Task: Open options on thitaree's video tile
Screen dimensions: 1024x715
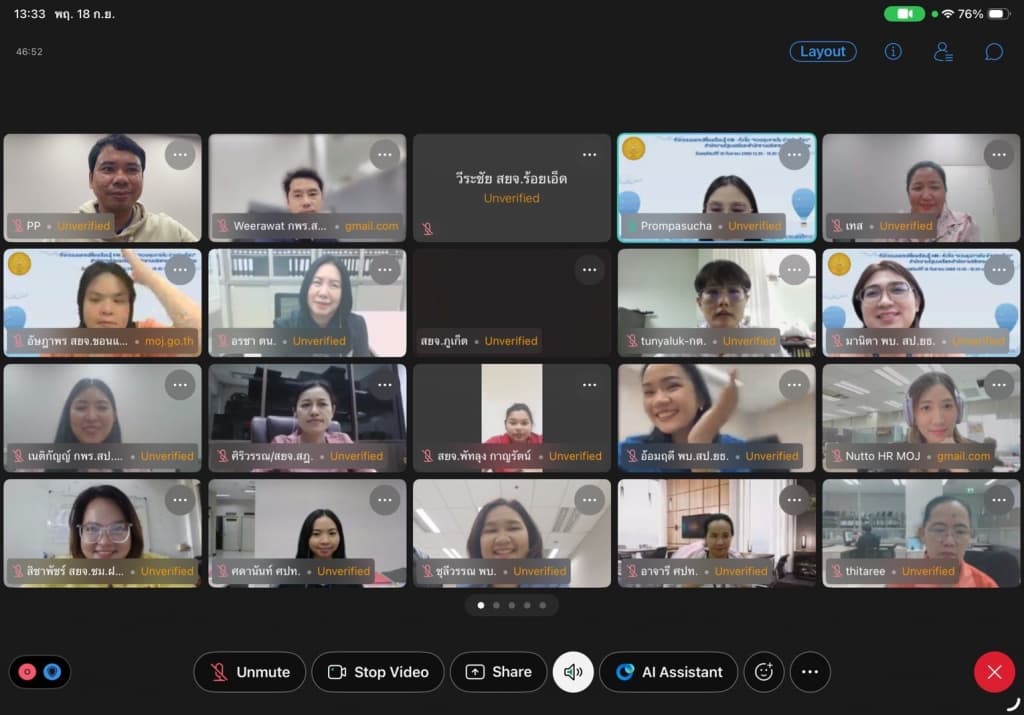Action: tap(999, 500)
